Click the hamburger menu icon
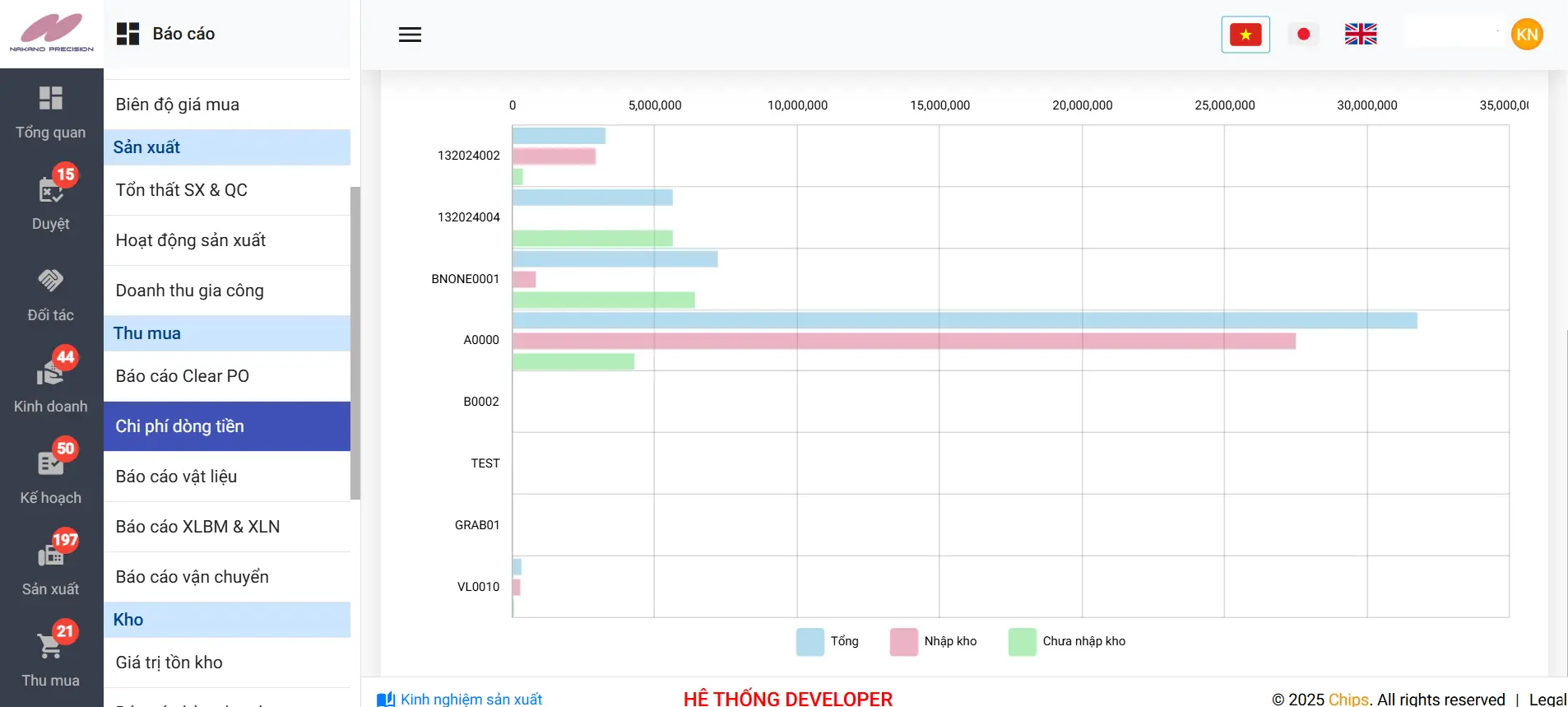The height and width of the screenshot is (707, 1568). pos(410,35)
